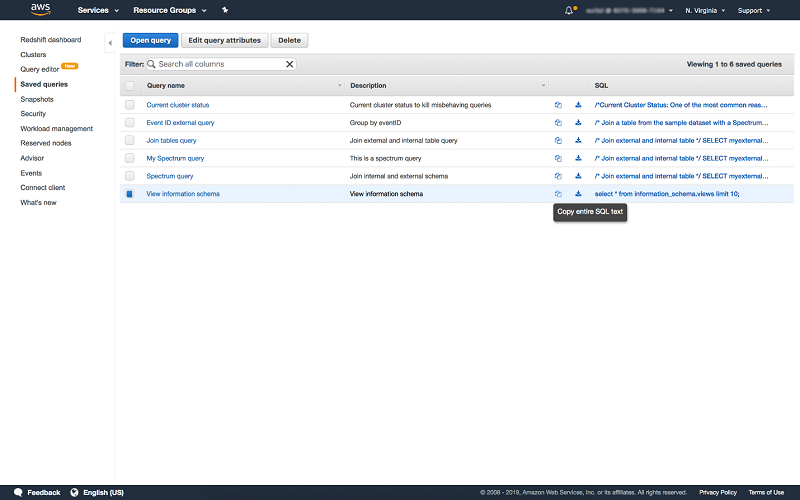
Task: Click the globe language icon
Action: click(74, 492)
